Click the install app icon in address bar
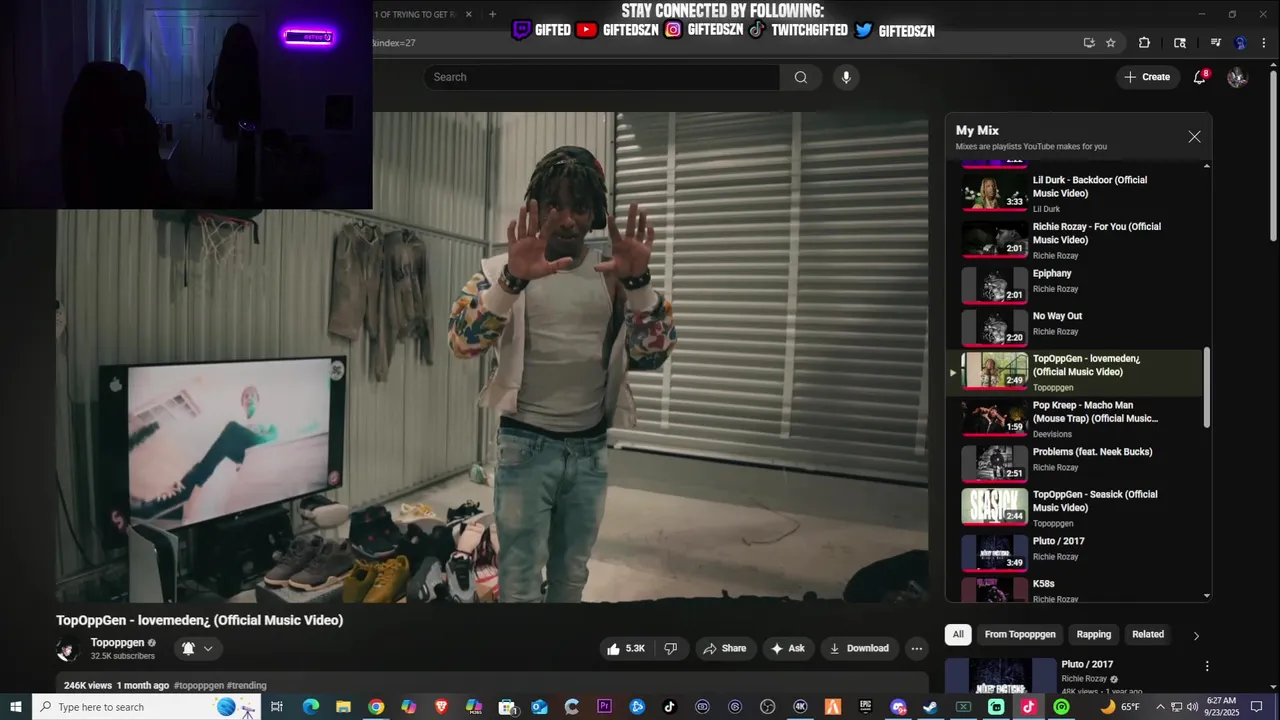The image size is (1280, 720). coord(1089,43)
